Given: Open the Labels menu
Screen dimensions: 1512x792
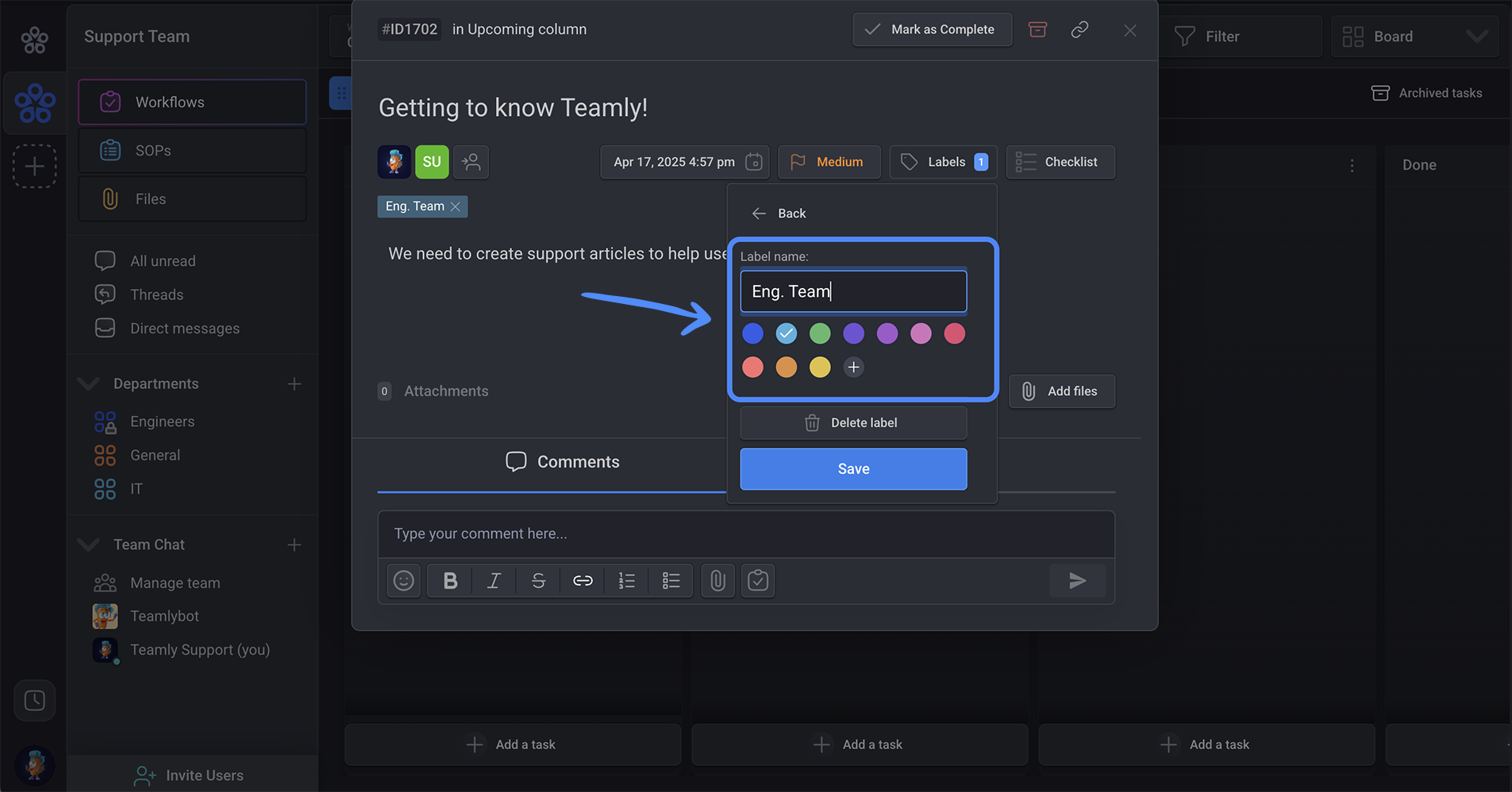Looking at the screenshot, I should [943, 162].
